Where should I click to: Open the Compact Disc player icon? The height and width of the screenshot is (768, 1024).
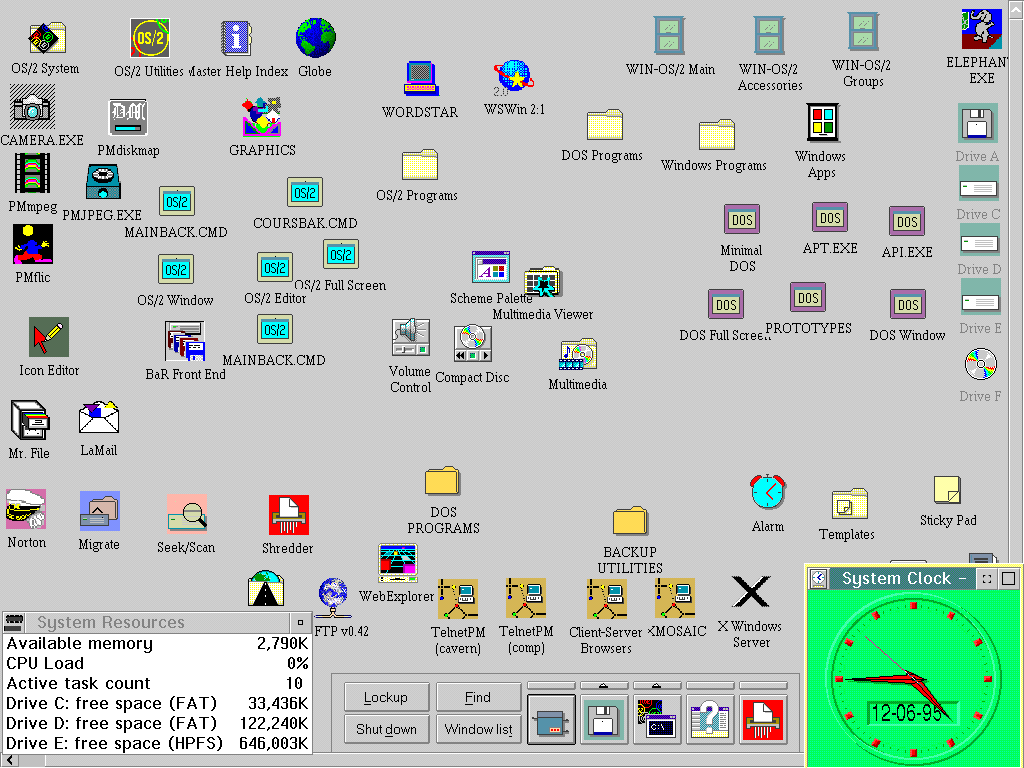click(472, 344)
